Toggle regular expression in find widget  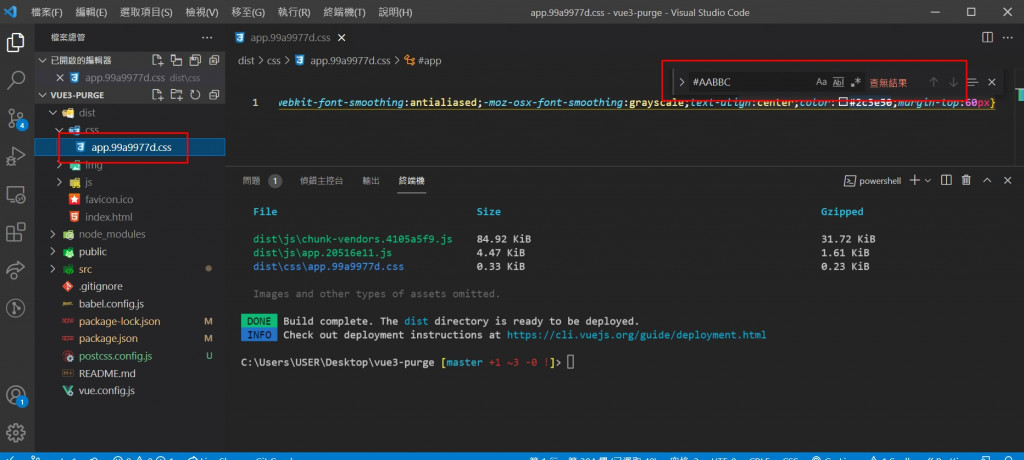point(856,82)
